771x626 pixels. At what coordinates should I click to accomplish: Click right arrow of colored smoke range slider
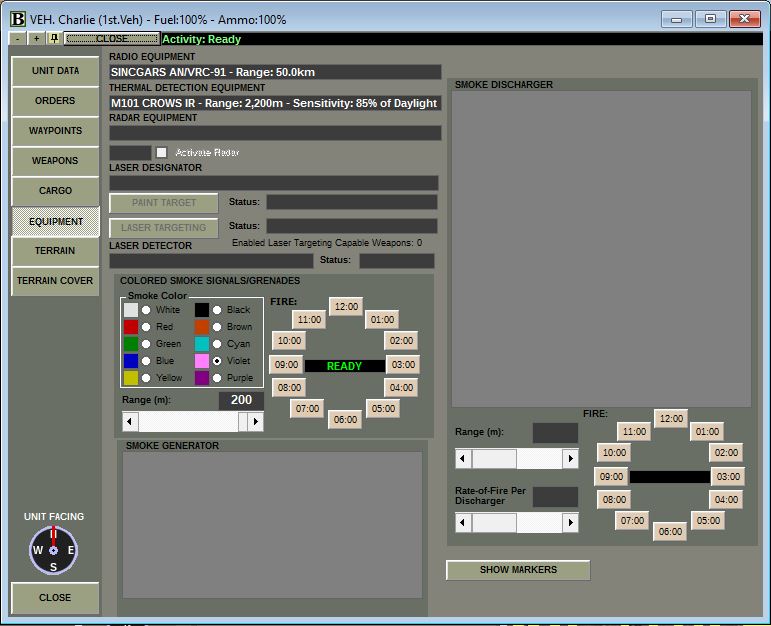pyautogui.click(x=256, y=421)
